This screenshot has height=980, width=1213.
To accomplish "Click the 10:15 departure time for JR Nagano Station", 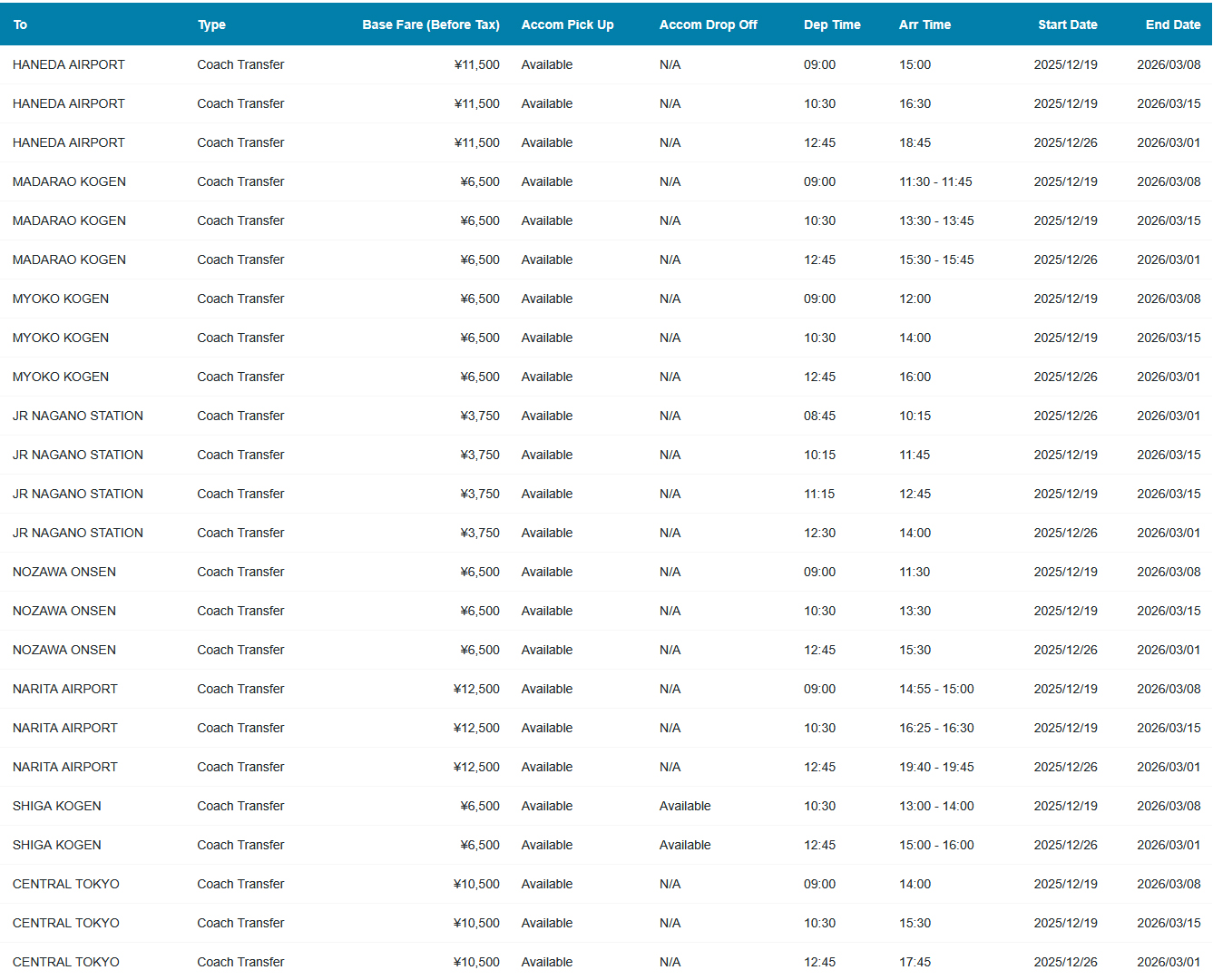I will [819, 455].
